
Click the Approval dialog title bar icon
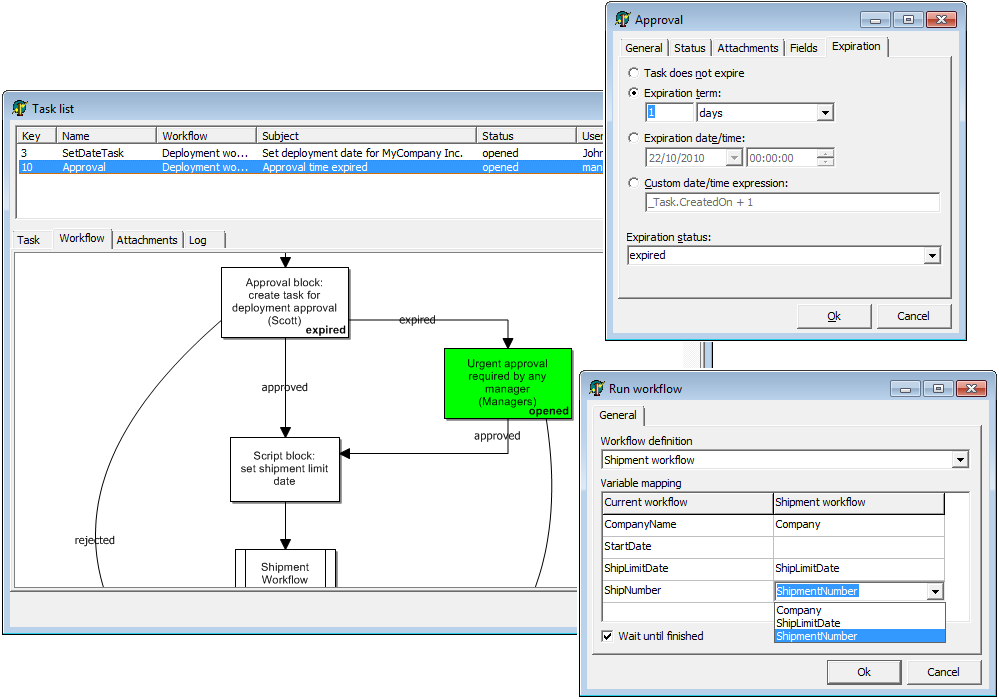[x=623, y=19]
